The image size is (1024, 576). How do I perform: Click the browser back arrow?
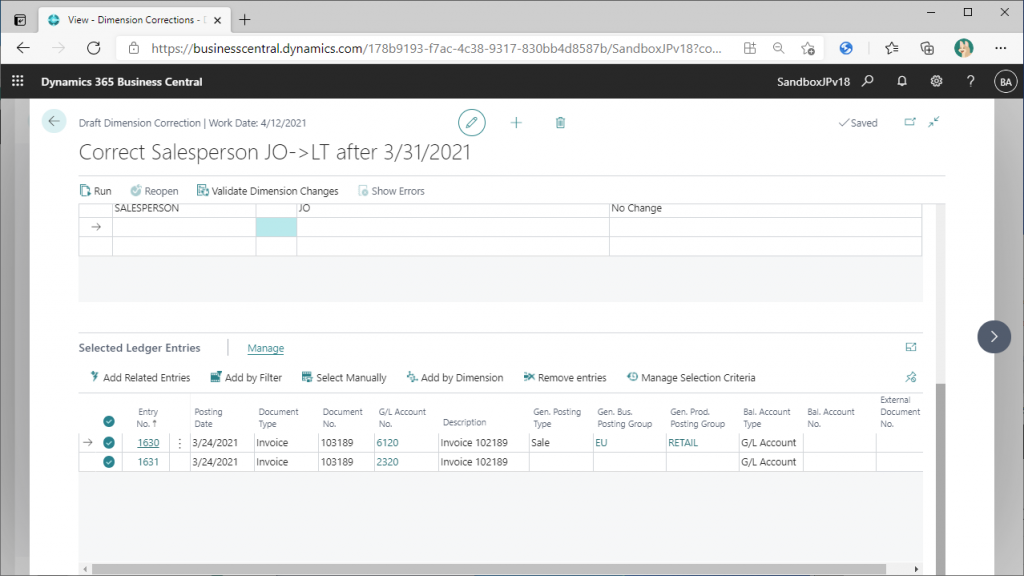pos(24,48)
